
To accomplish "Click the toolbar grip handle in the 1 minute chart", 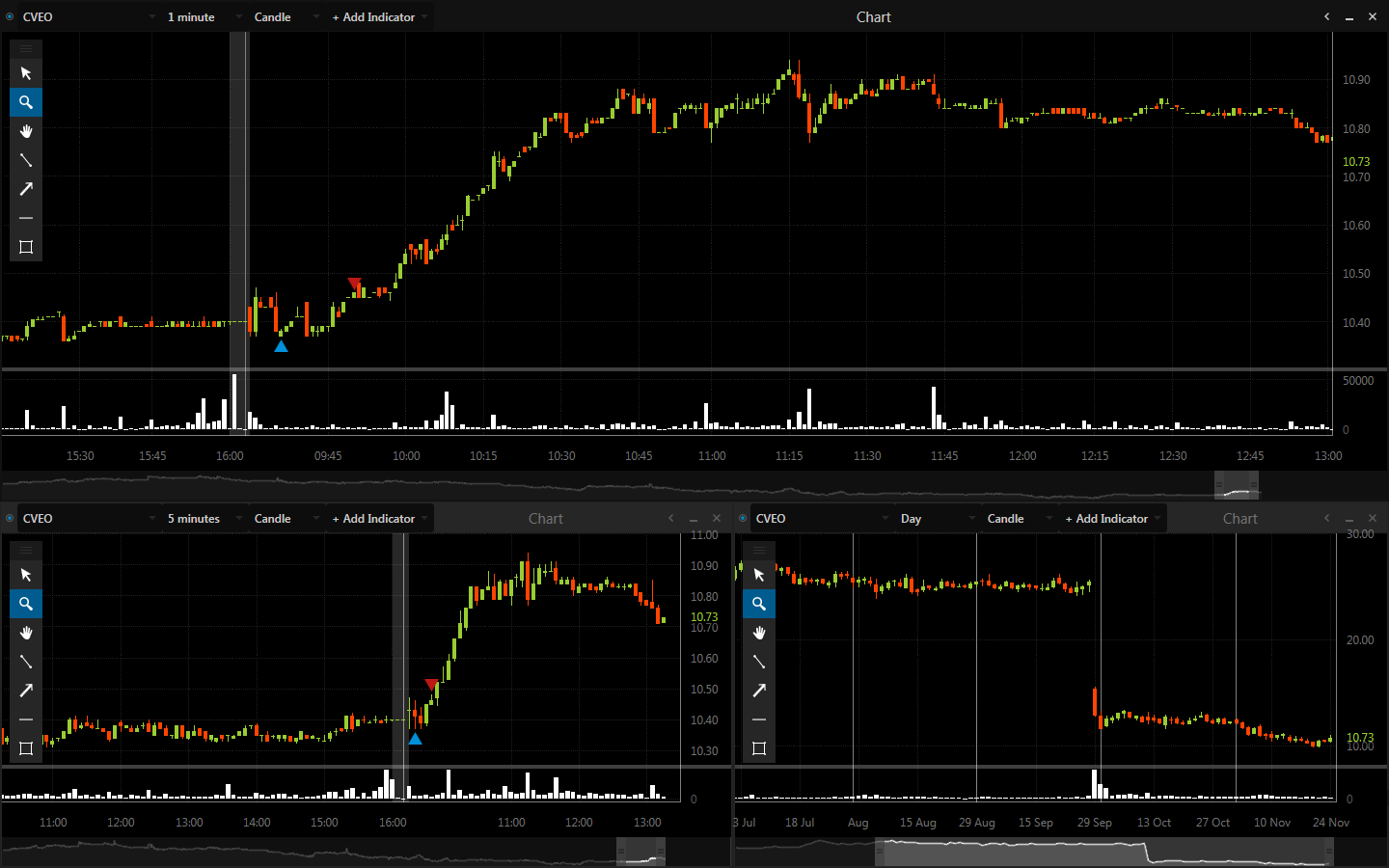I will pyautogui.click(x=26, y=48).
